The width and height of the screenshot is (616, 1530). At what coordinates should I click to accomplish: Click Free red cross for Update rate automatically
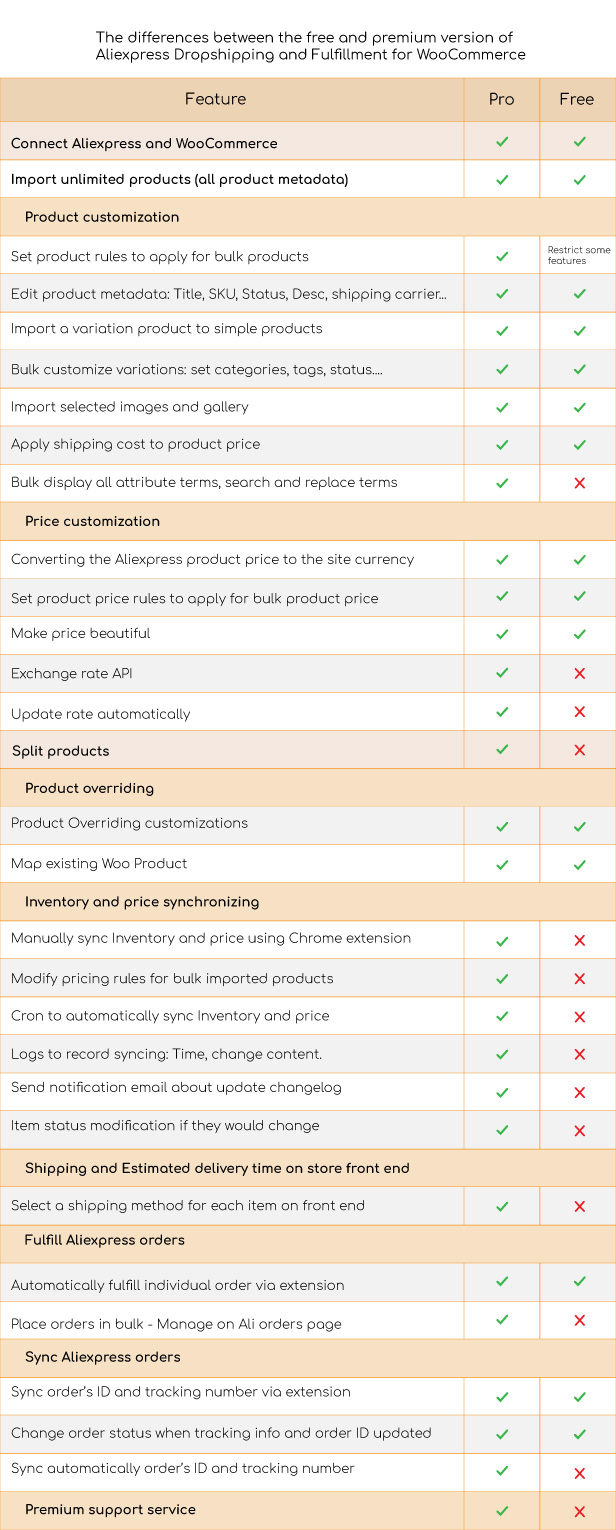pos(579,712)
